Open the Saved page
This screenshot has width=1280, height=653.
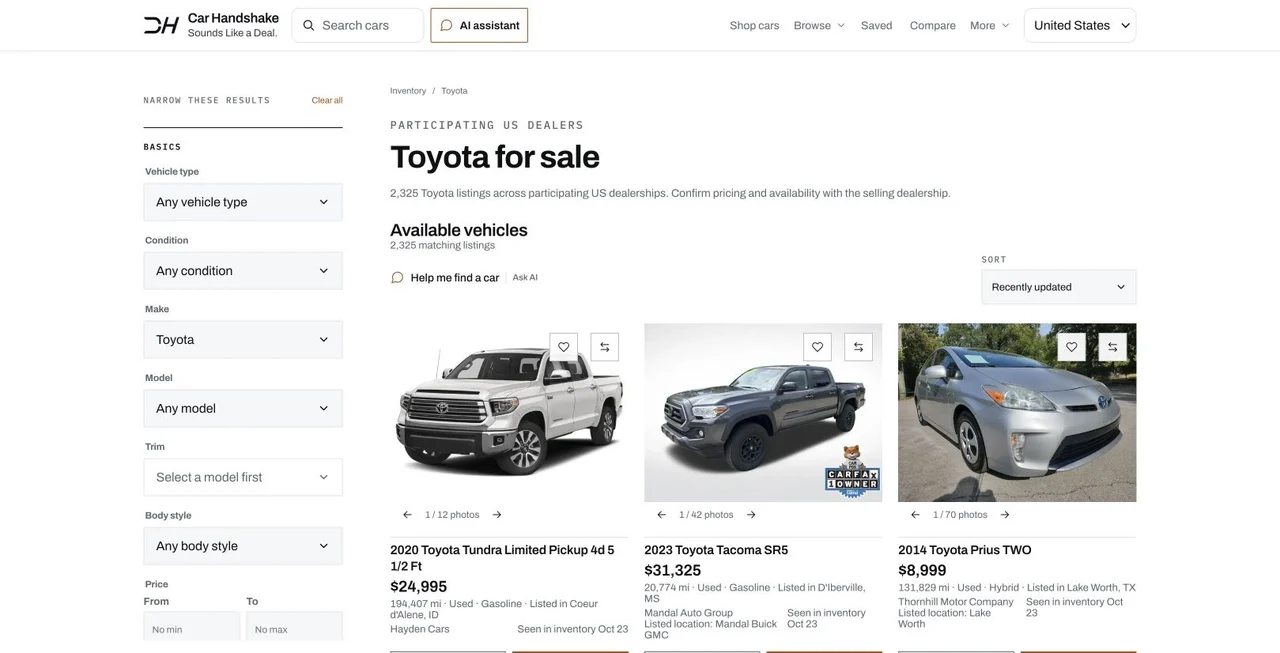876,25
